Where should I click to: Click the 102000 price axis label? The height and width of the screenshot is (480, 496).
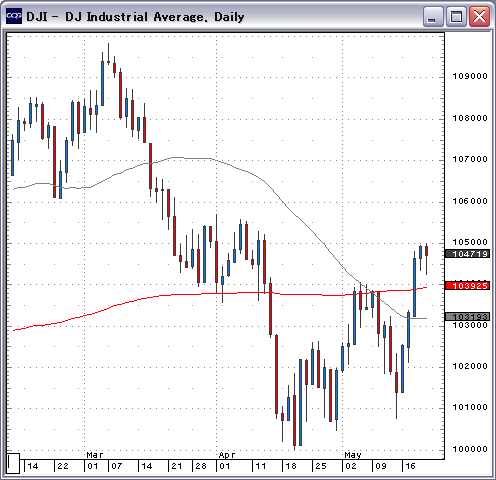point(470,366)
